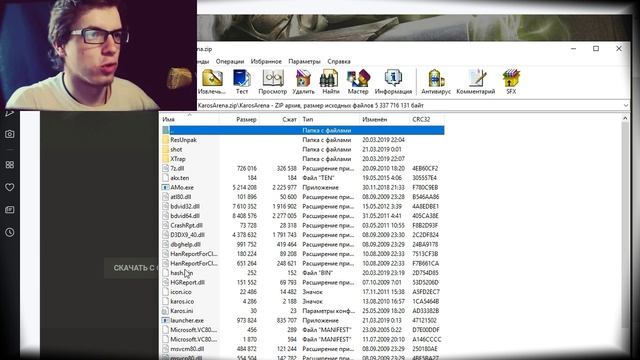Open the Комментарий comment tool

coord(476,79)
